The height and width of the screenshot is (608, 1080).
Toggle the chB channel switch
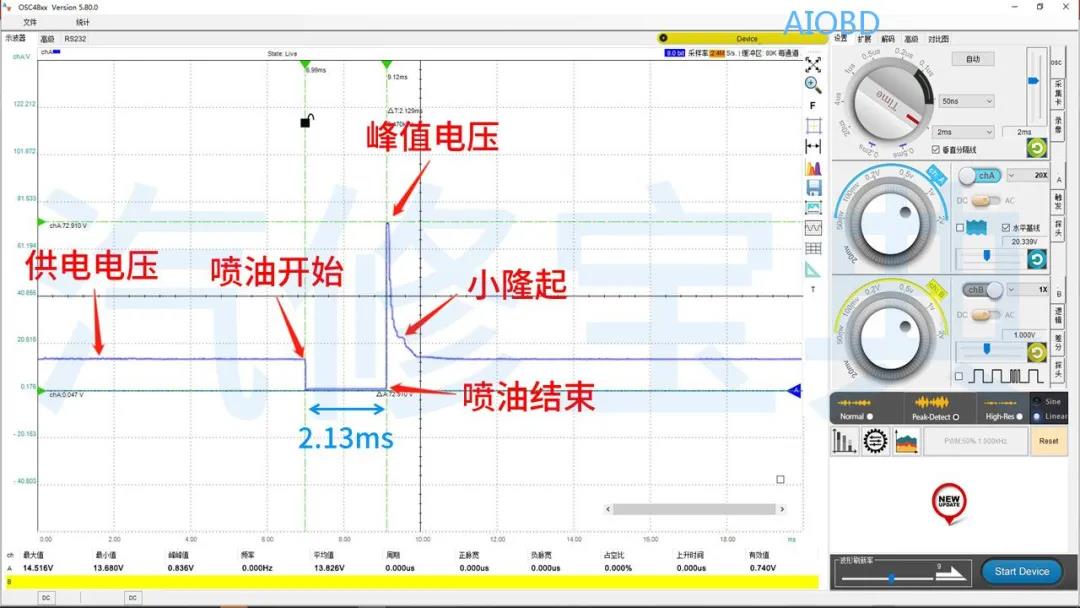[x=983, y=290]
